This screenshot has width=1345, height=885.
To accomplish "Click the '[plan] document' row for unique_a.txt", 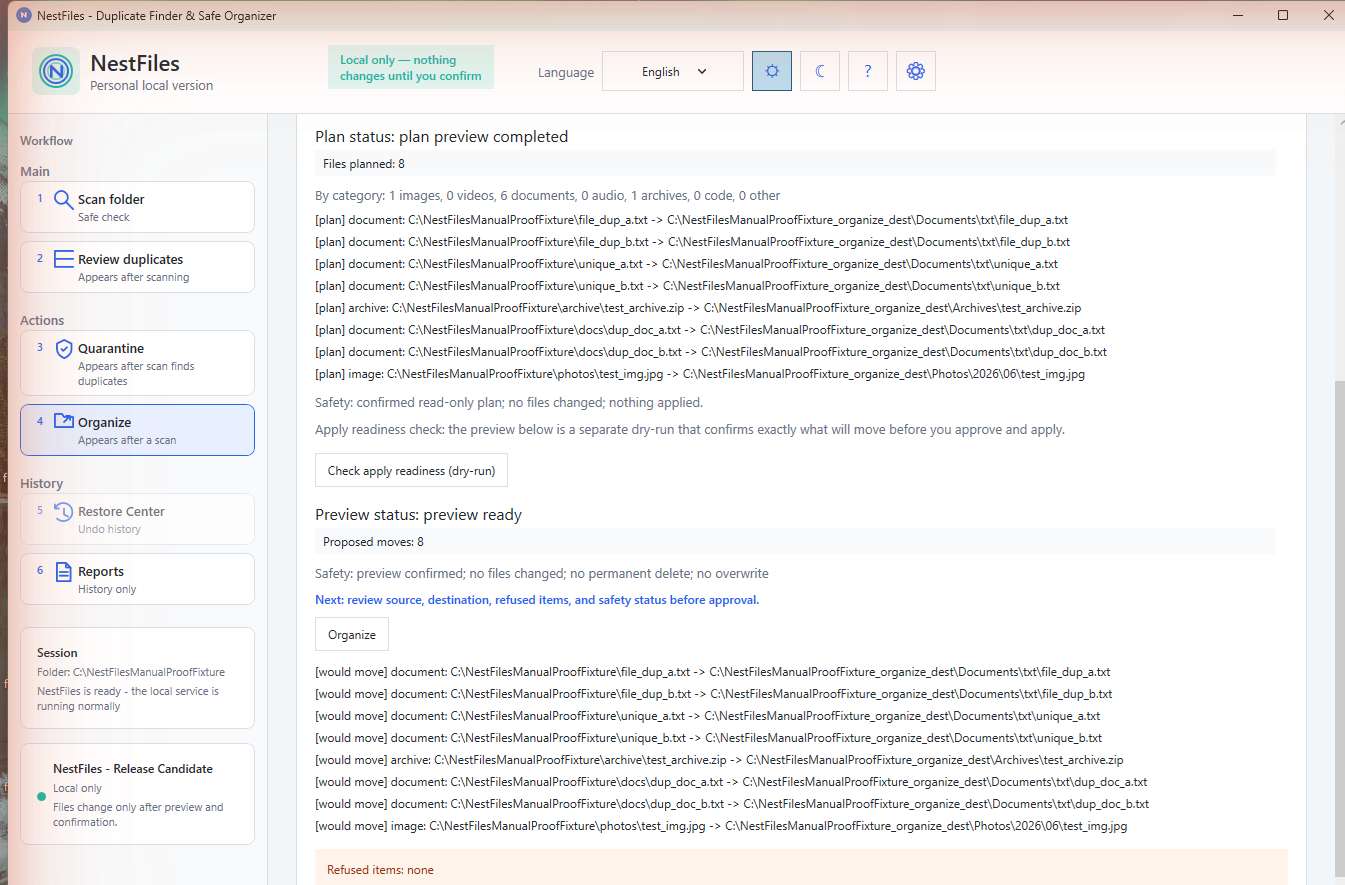I will [686, 264].
